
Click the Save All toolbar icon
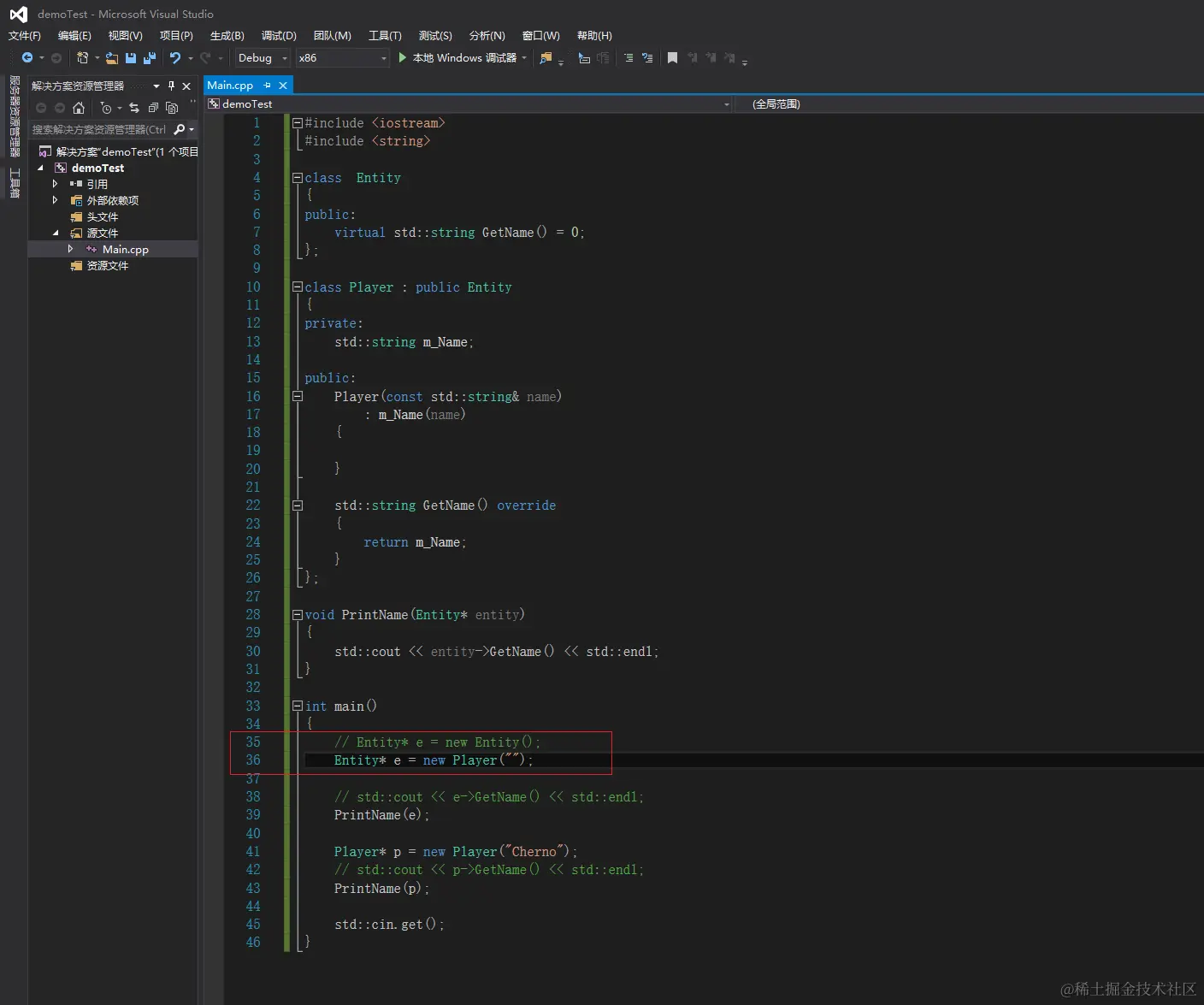(x=150, y=58)
